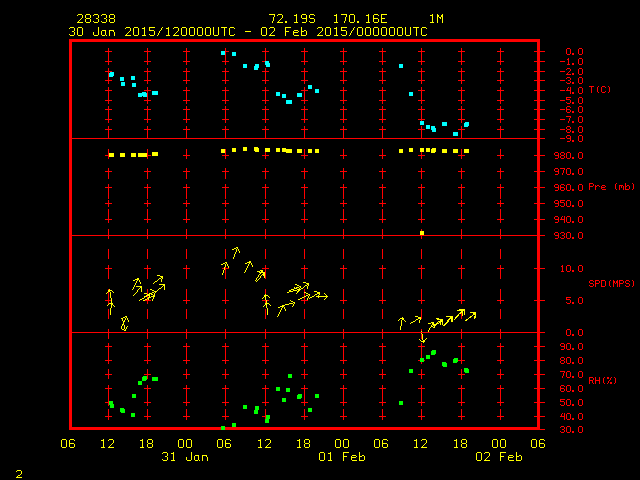Click the 970.0 pressure tick value
The image size is (640, 480).
[x=569, y=171]
